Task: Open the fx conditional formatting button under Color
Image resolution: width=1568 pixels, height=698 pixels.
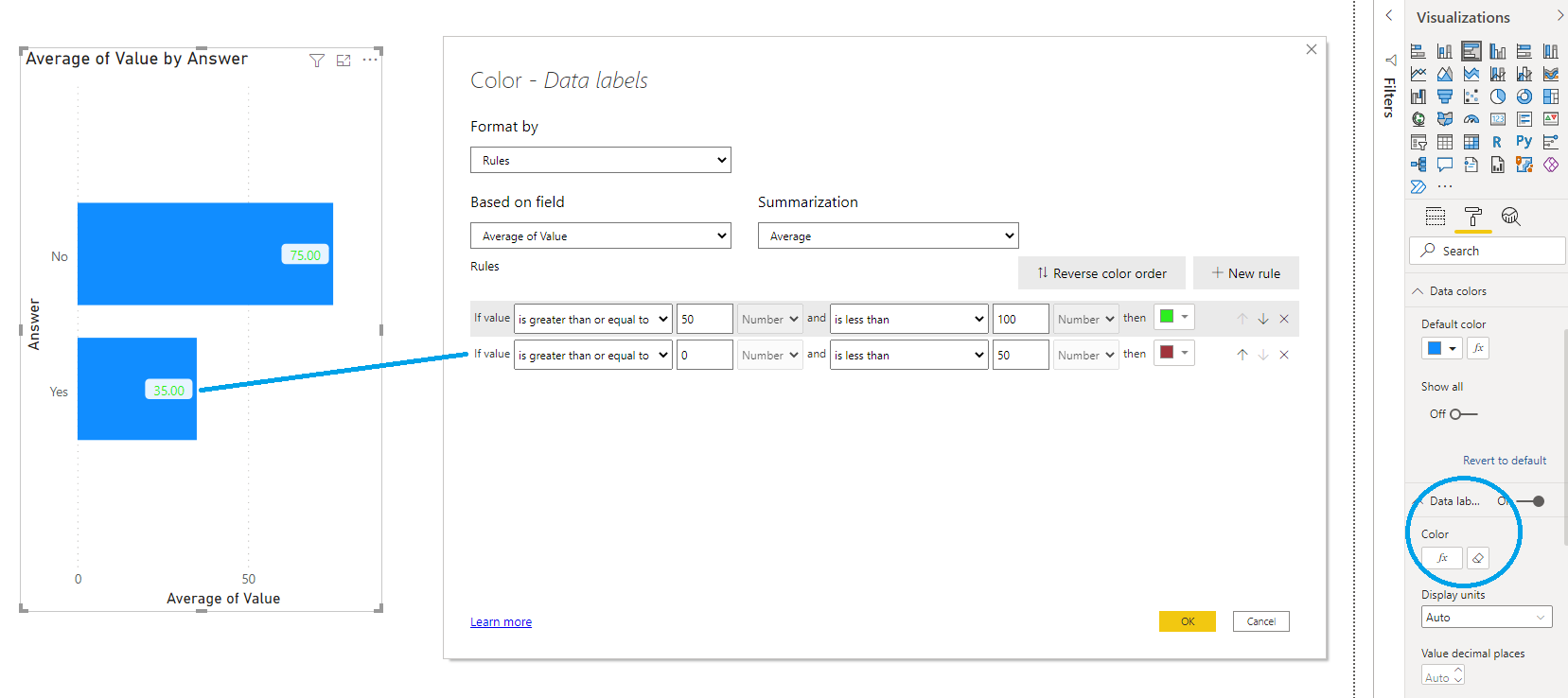Action: [1442, 558]
